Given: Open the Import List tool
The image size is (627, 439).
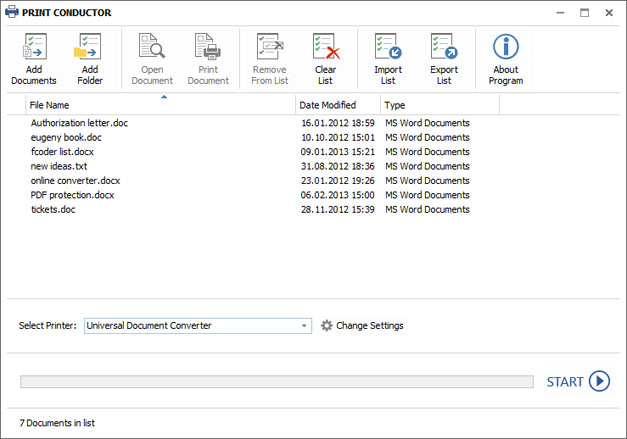Looking at the screenshot, I should coord(388,48).
